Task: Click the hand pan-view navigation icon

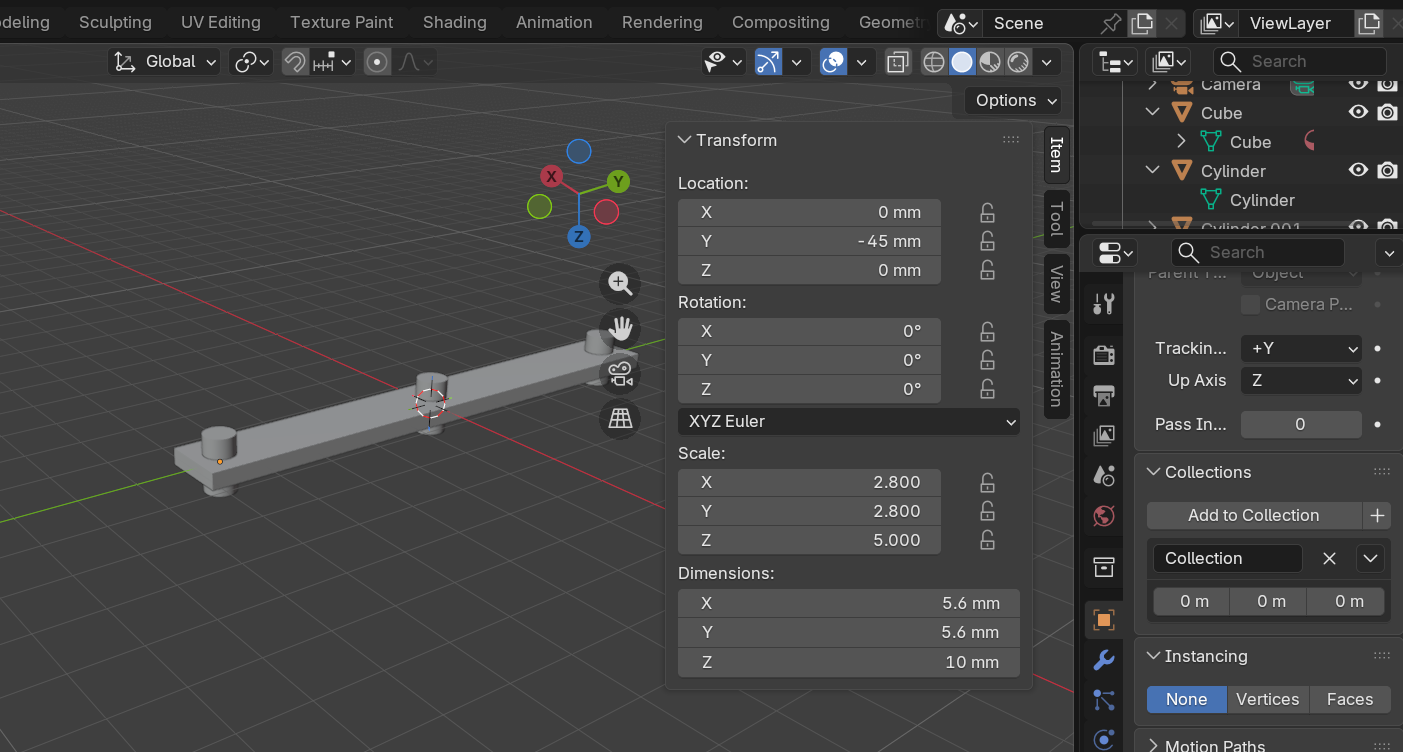Action: tap(620, 328)
